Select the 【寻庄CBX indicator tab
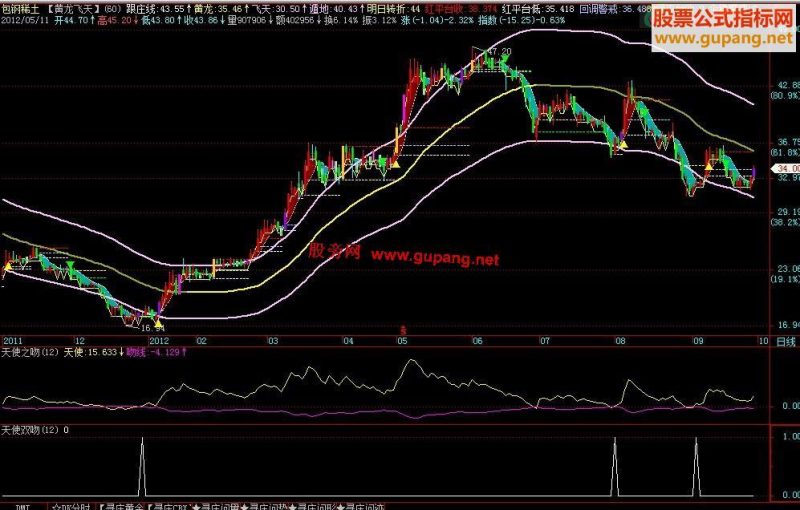Viewport: 800px width, 510px height. [x=168, y=506]
